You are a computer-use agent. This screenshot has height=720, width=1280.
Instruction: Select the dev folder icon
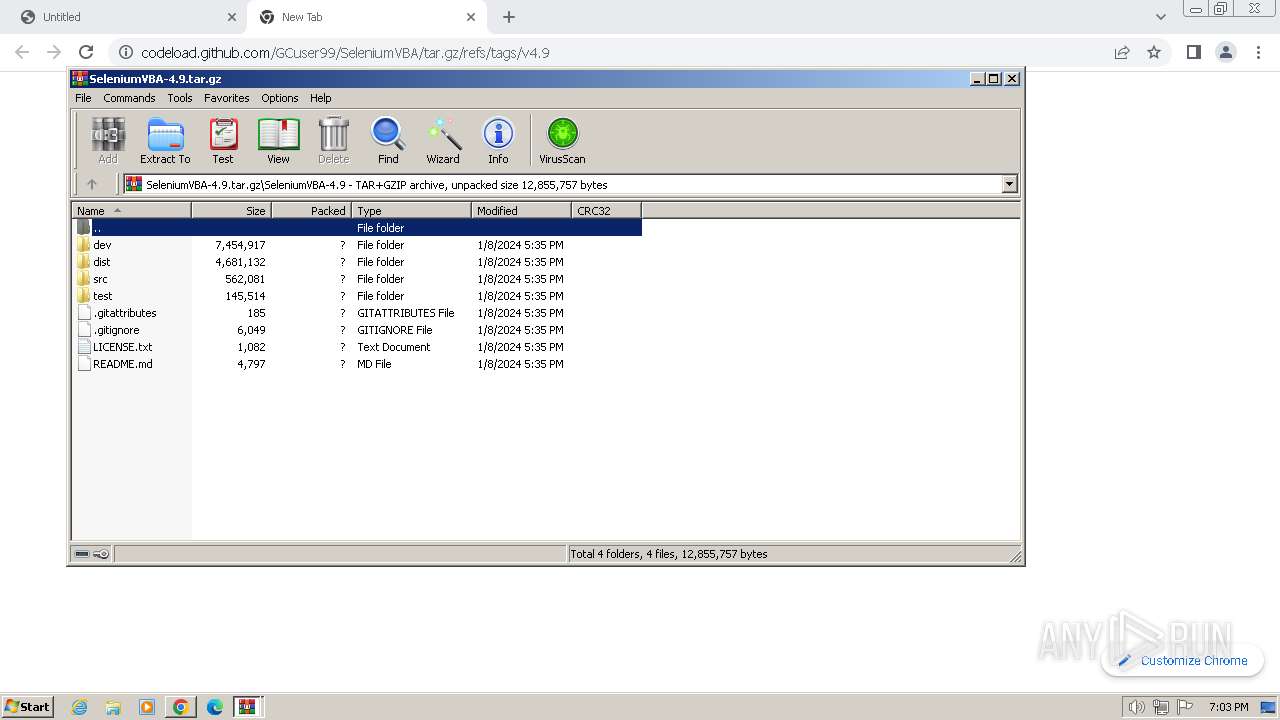click(x=84, y=245)
